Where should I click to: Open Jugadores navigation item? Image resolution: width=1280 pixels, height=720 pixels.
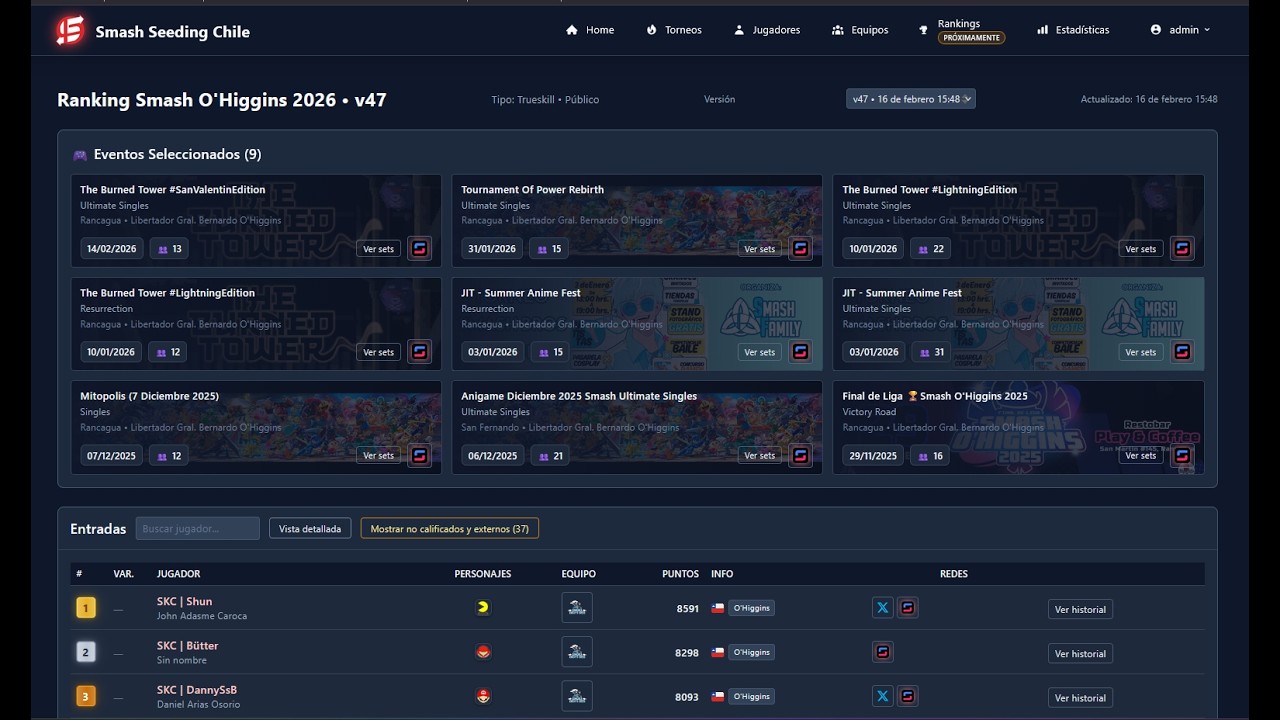(767, 30)
